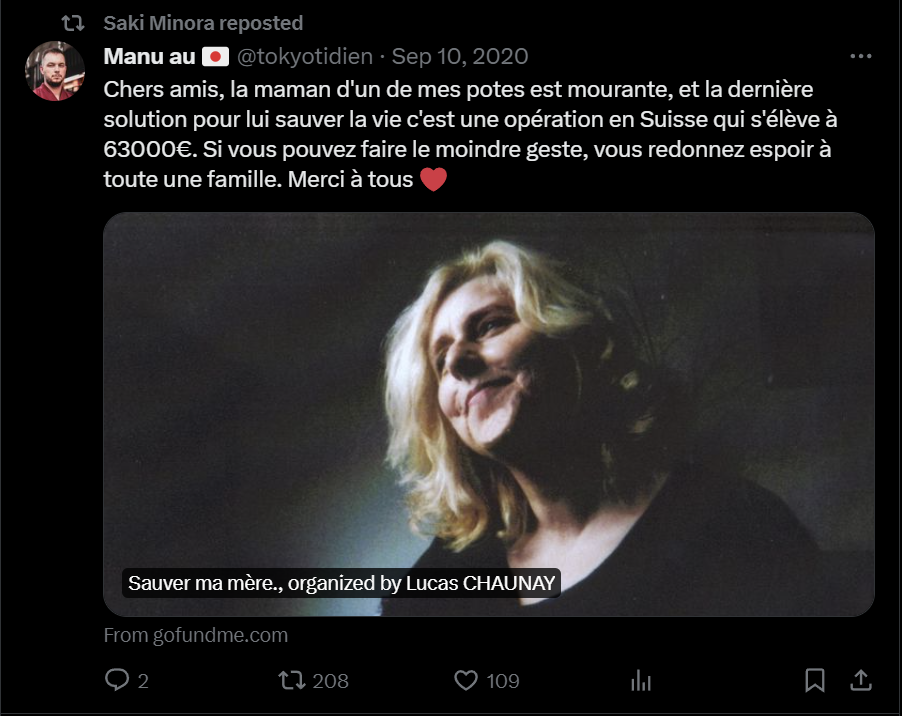
Task: Click the repost count 208
Action: pos(330,681)
